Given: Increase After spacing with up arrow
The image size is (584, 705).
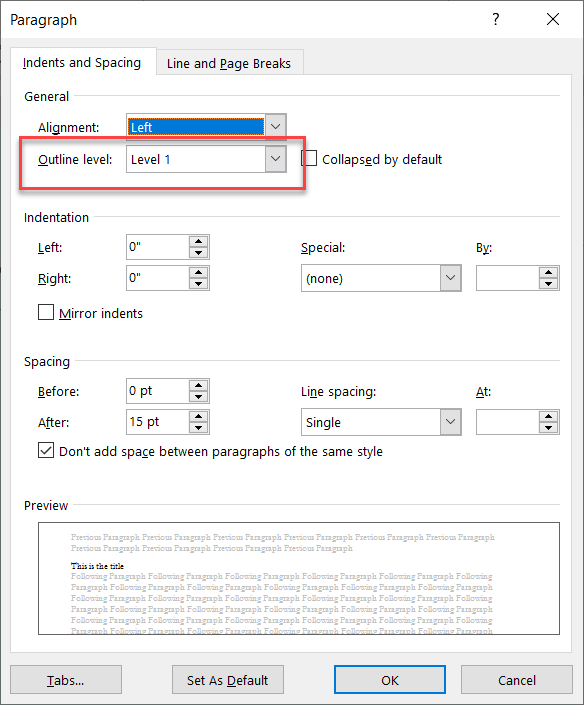Looking at the screenshot, I should 199,416.
